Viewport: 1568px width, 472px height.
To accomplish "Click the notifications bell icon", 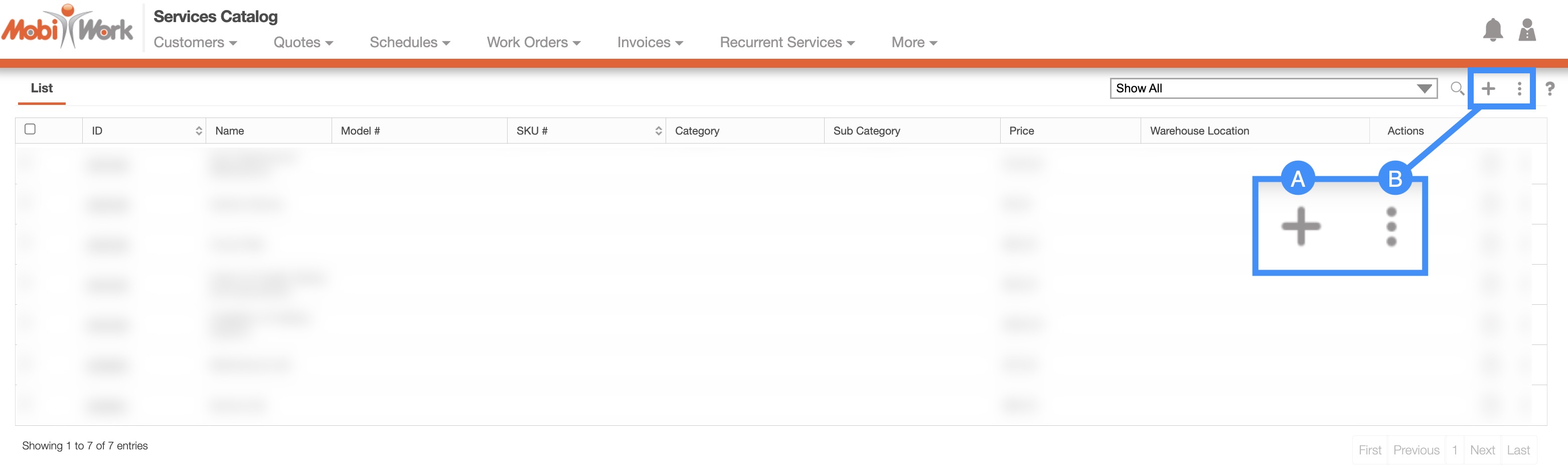I will [x=1492, y=30].
